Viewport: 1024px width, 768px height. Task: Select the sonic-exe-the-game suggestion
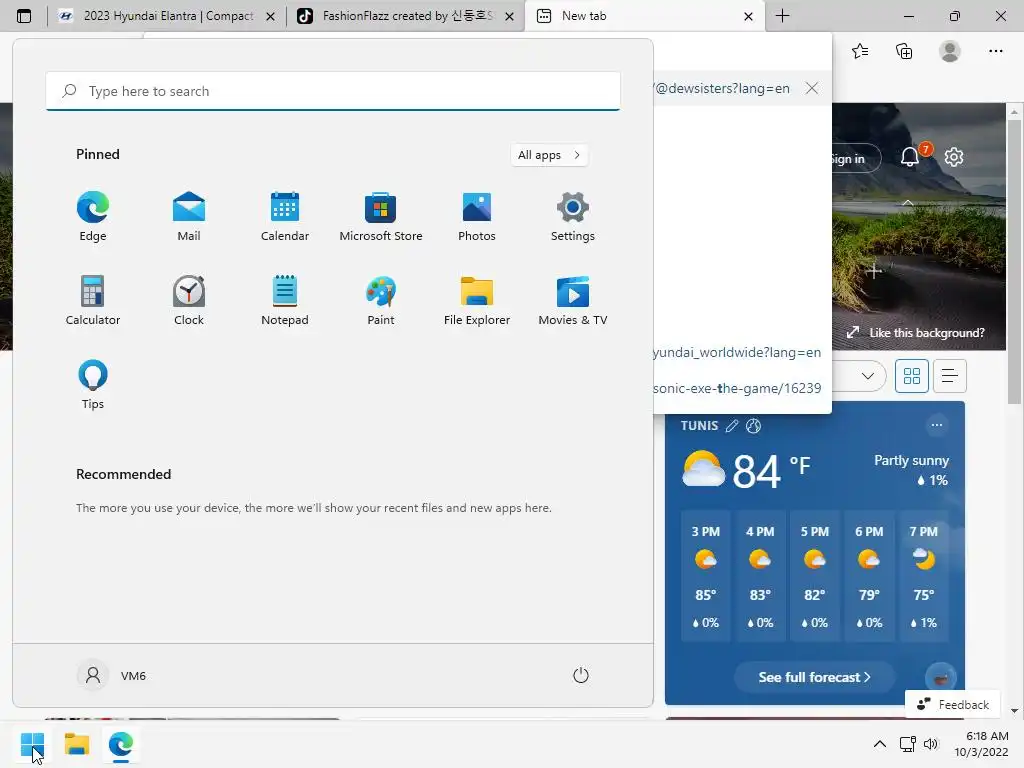coord(737,389)
